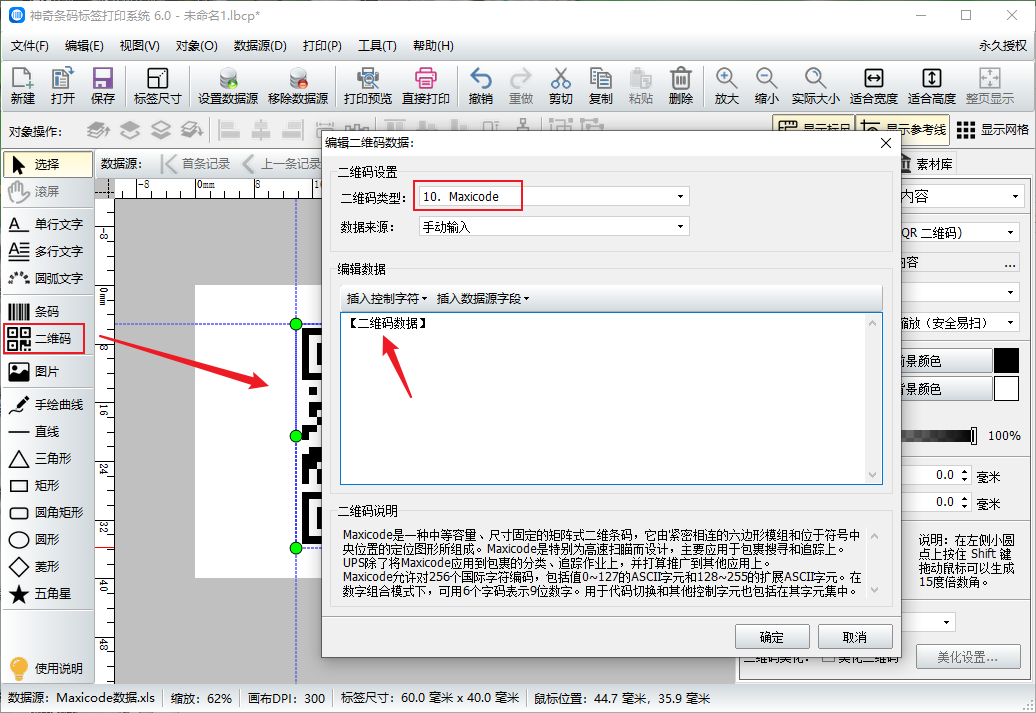Click the 二维码说明 description scrollbar
This screenshot has height=713, width=1036.
point(875,563)
